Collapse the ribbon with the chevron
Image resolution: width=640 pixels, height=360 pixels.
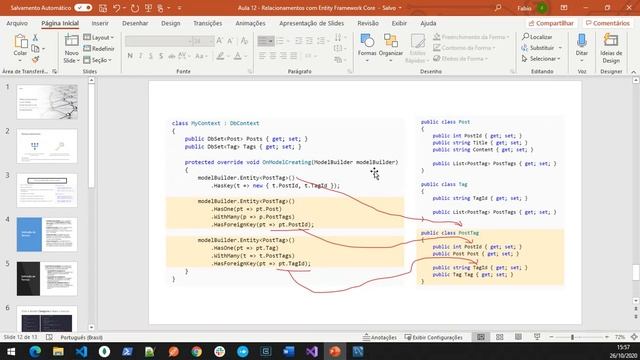pyautogui.click(x=633, y=72)
